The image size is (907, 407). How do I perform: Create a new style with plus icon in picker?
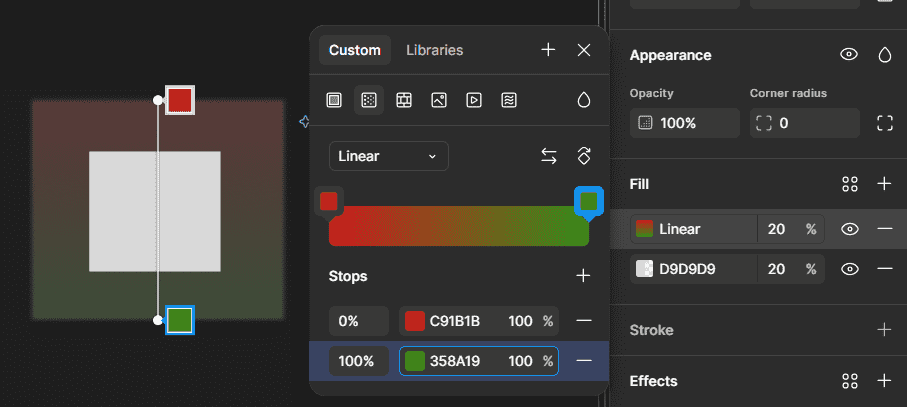tap(548, 50)
